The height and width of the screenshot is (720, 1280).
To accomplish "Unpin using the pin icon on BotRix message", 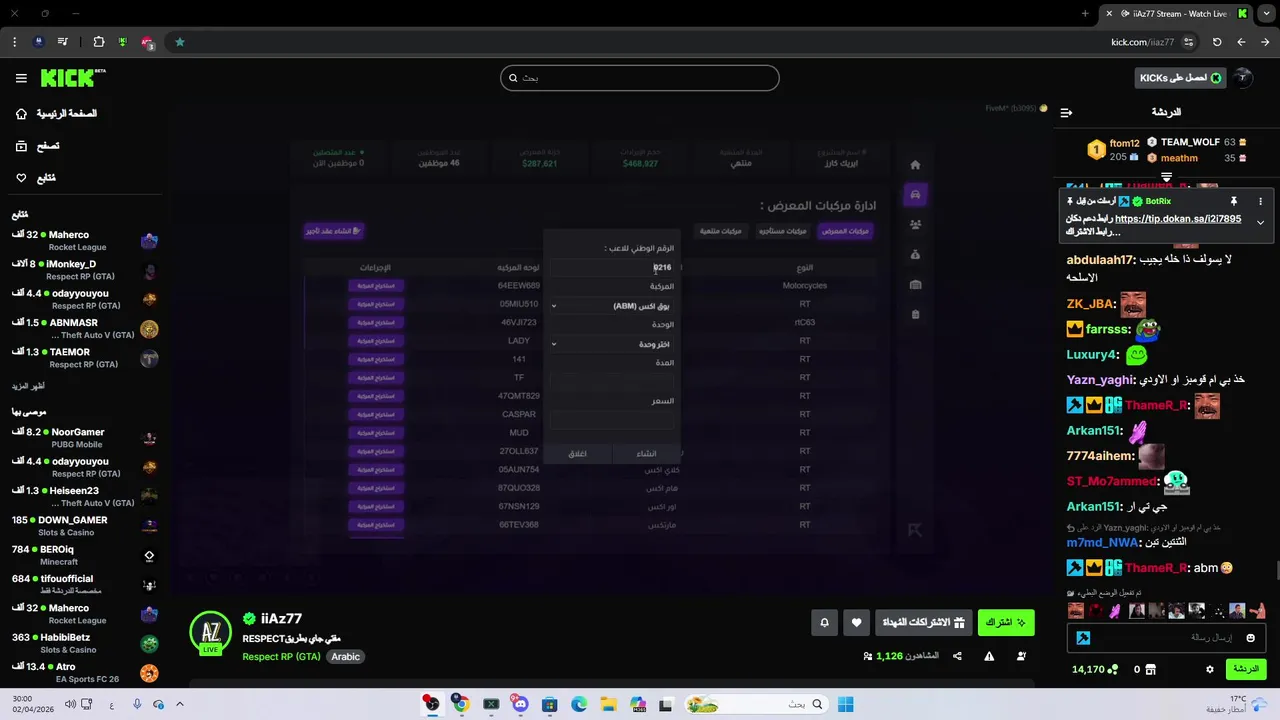I will [x=1233, y=201].
